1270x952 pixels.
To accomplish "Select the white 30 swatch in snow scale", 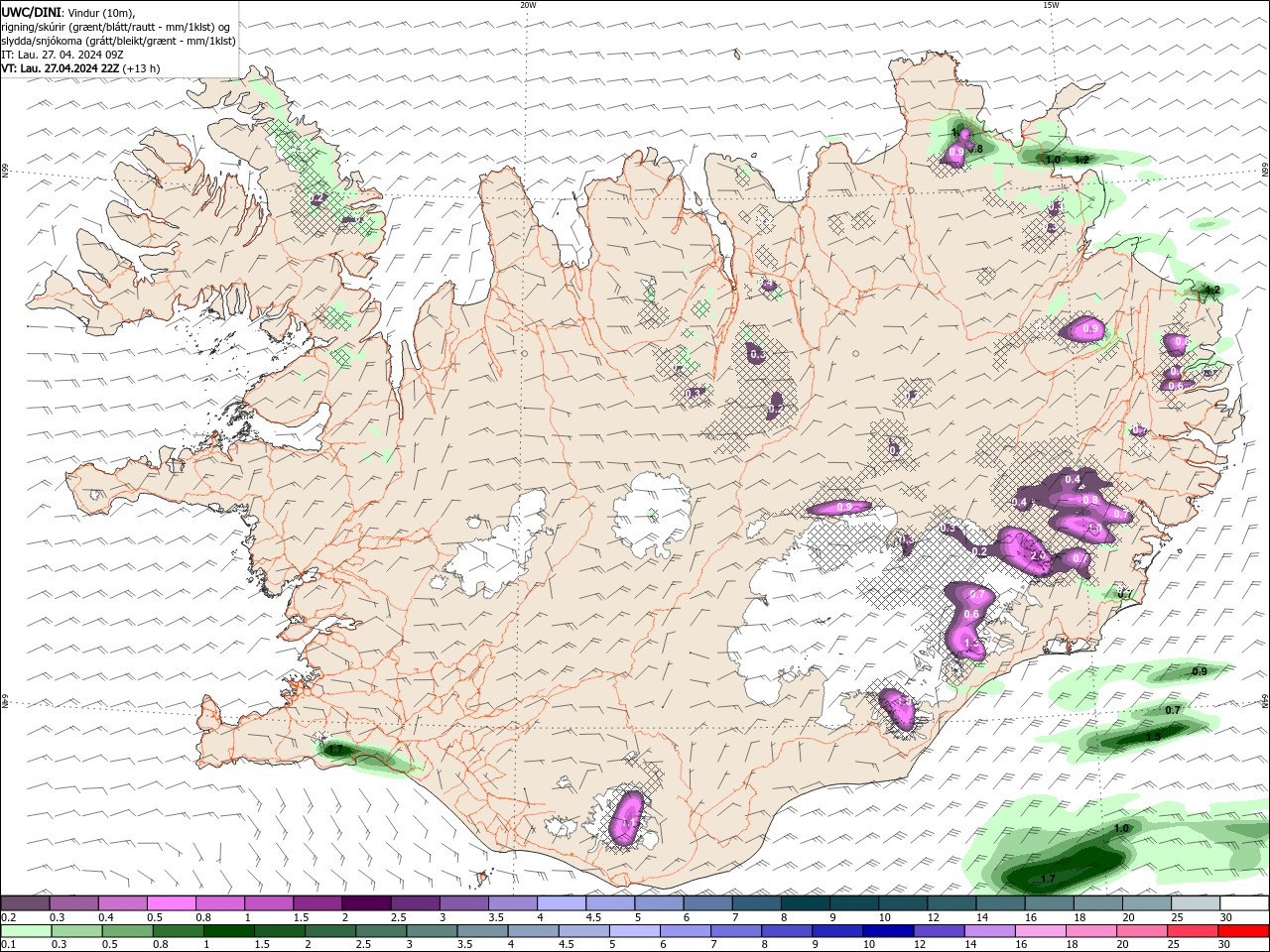I will (1245, 903).
